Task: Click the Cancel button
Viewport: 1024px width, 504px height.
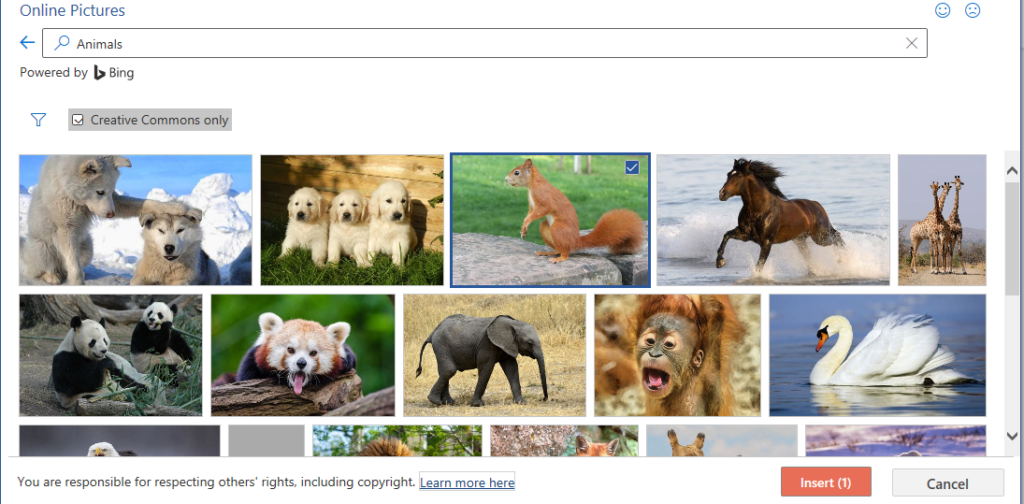Action: [x=948, y=483]
